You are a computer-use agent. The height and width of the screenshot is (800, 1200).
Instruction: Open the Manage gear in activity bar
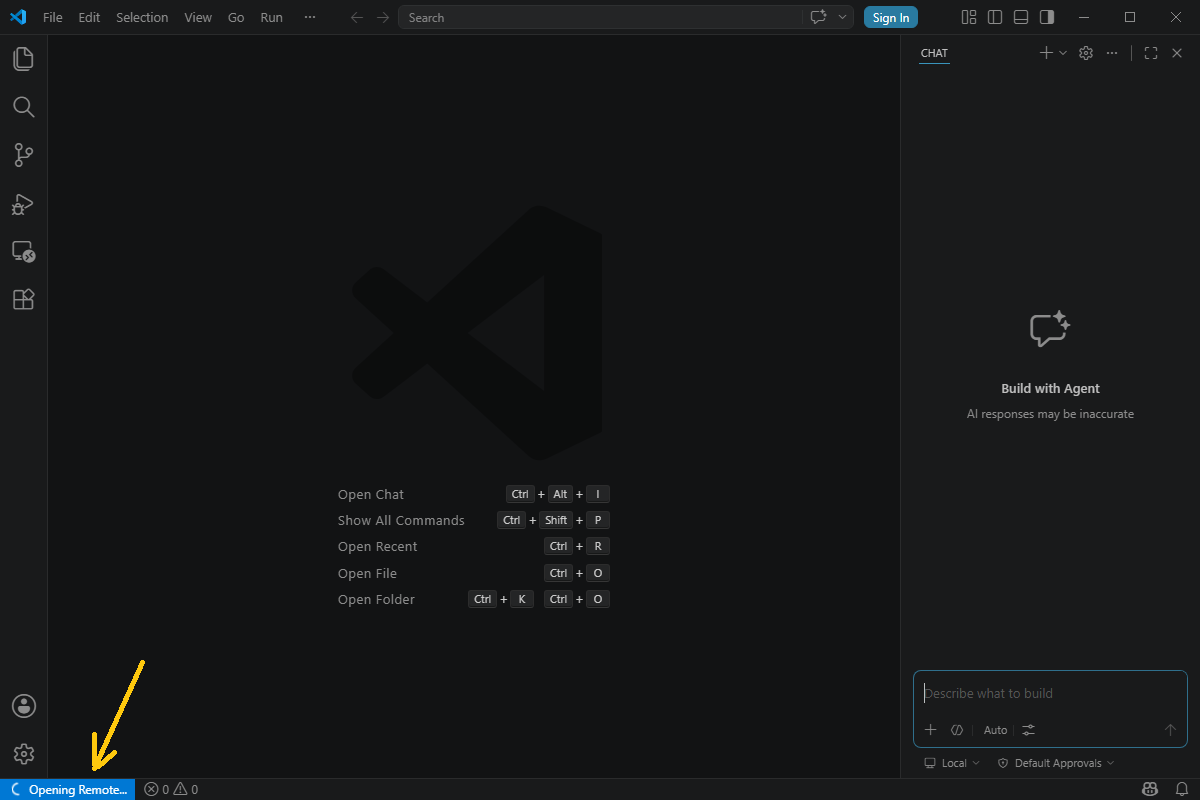[23, 754]
